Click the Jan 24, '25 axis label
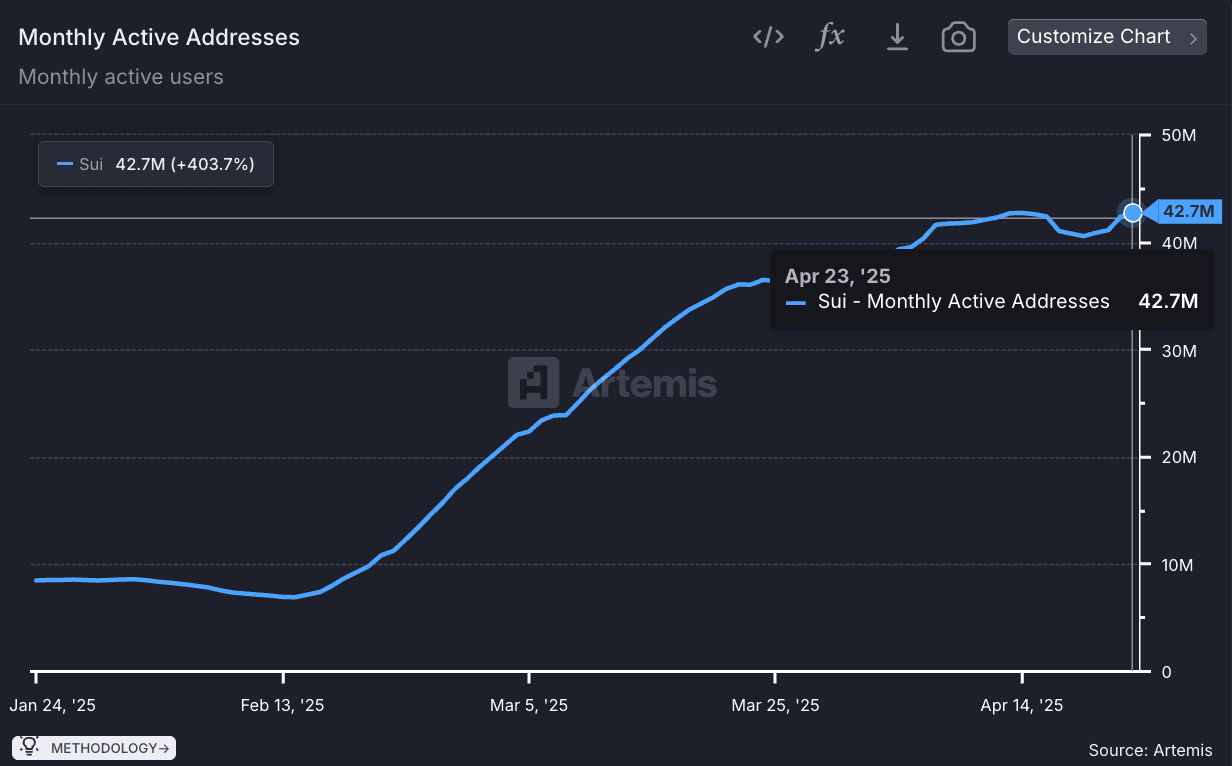Viewport: 1232px width, 766px height. (x=53, y=705)
